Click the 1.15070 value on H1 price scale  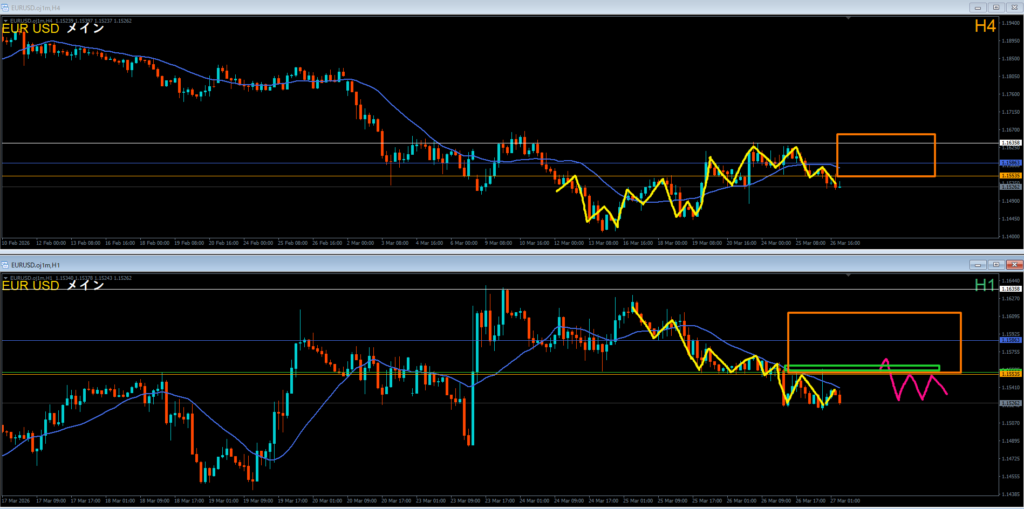(1010, 423)
